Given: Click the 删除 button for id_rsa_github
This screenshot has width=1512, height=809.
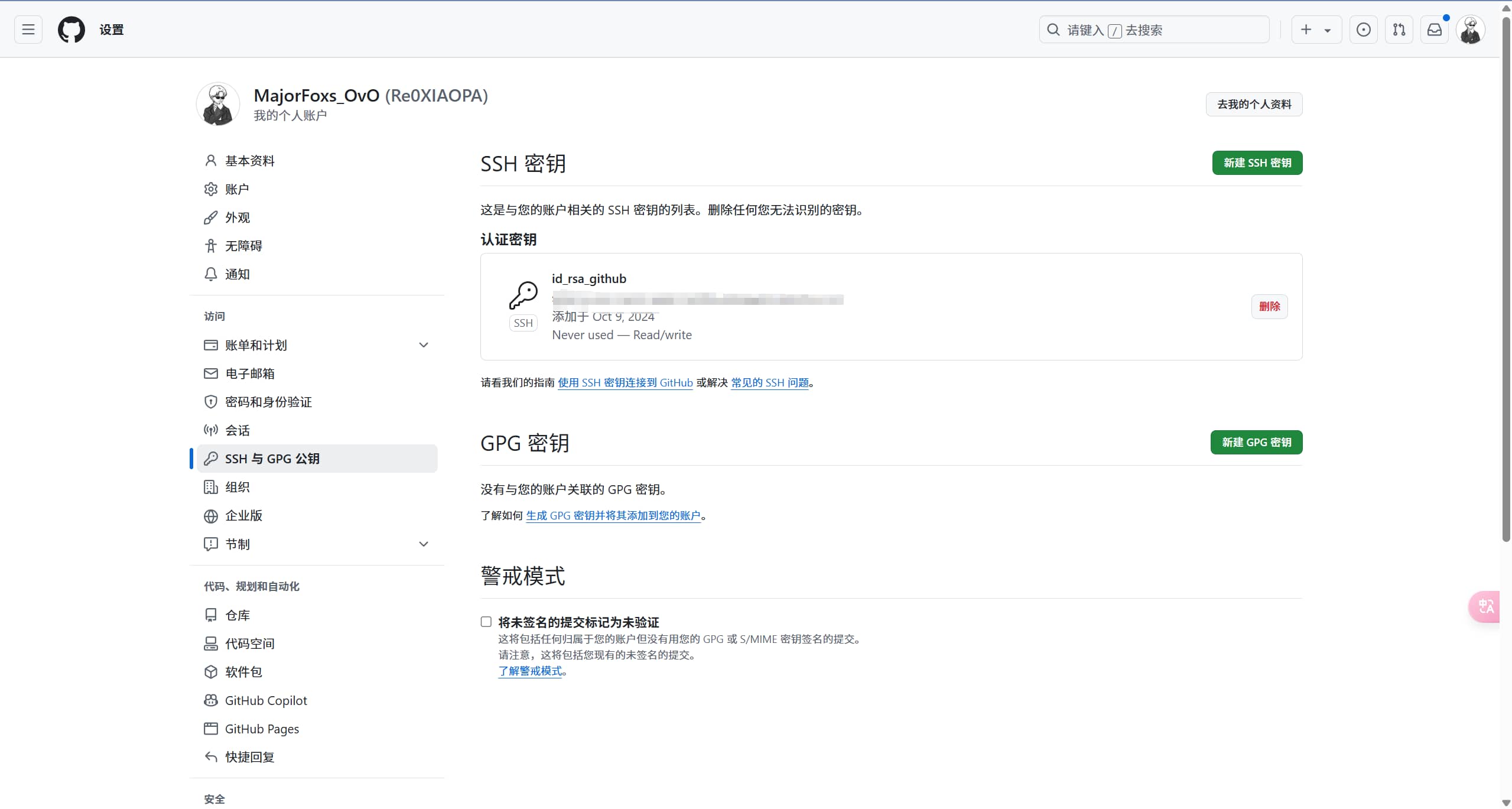Looking at the screenshot, I should (1269, 306).
